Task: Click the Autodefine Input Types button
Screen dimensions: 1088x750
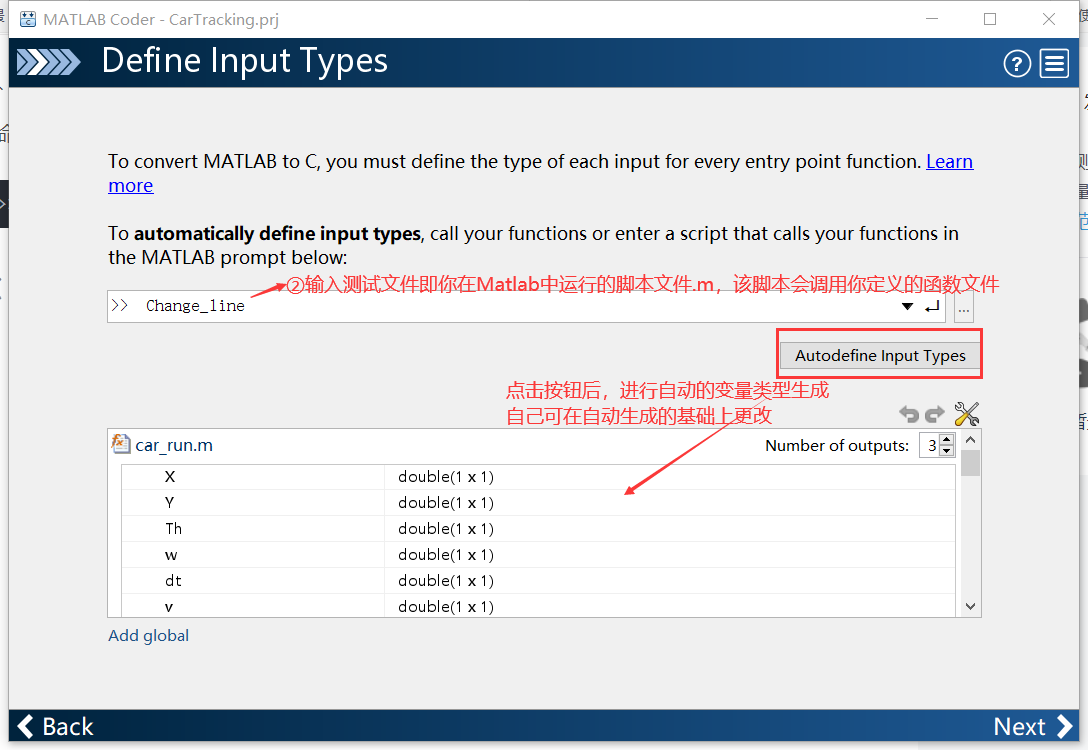Action: click(x=880, y=355)
